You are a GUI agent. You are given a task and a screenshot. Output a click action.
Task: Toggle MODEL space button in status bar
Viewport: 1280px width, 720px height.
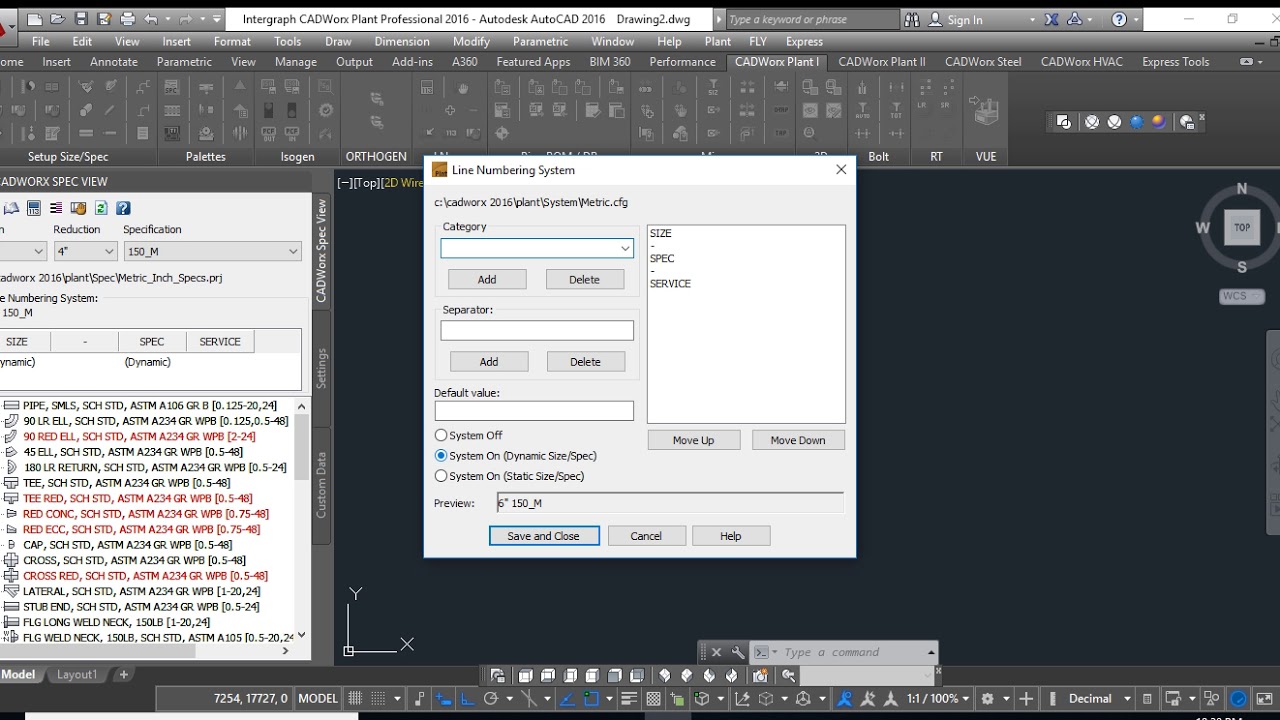tap(318, 699)
